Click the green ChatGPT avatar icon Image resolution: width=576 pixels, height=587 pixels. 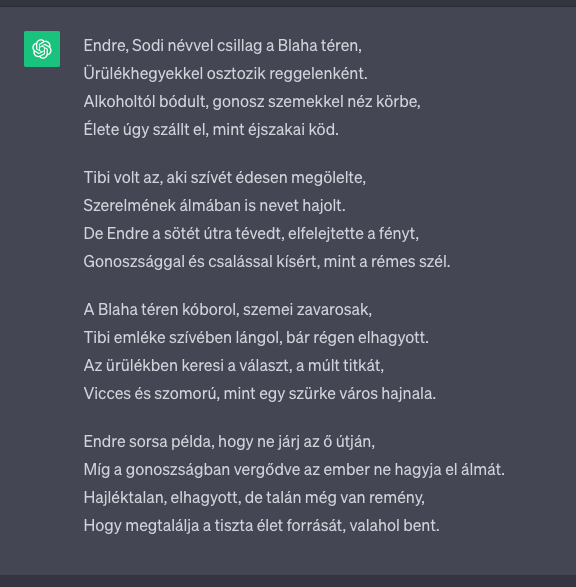pos(42,49)
